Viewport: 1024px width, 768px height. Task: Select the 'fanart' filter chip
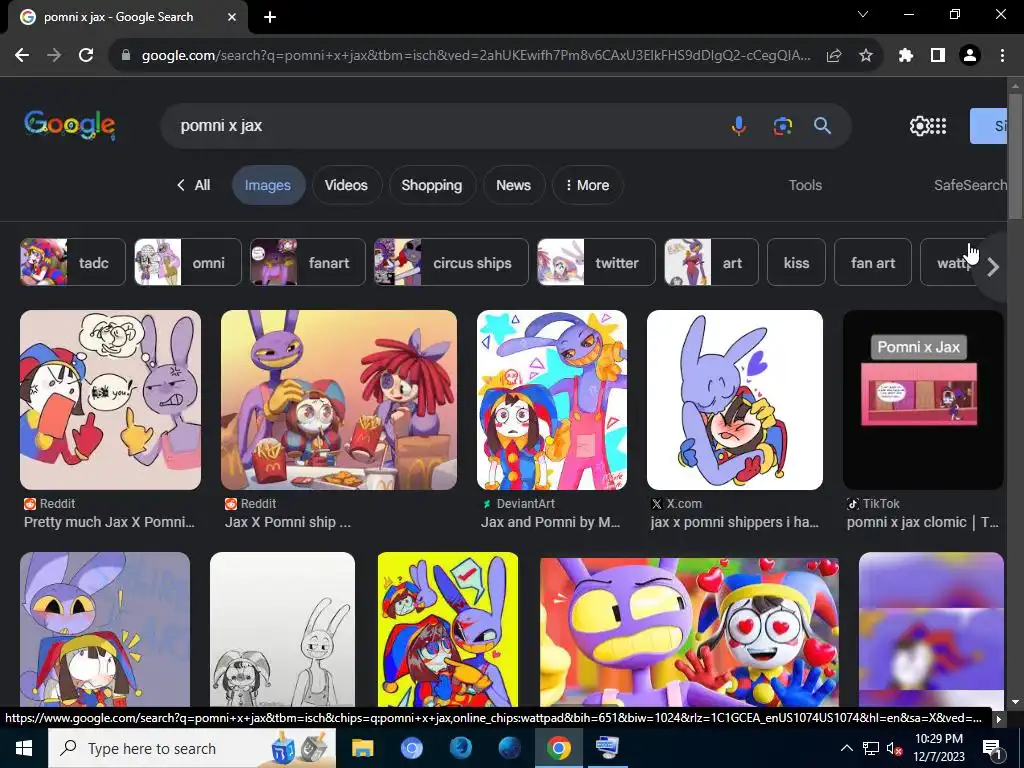point(308,263)
